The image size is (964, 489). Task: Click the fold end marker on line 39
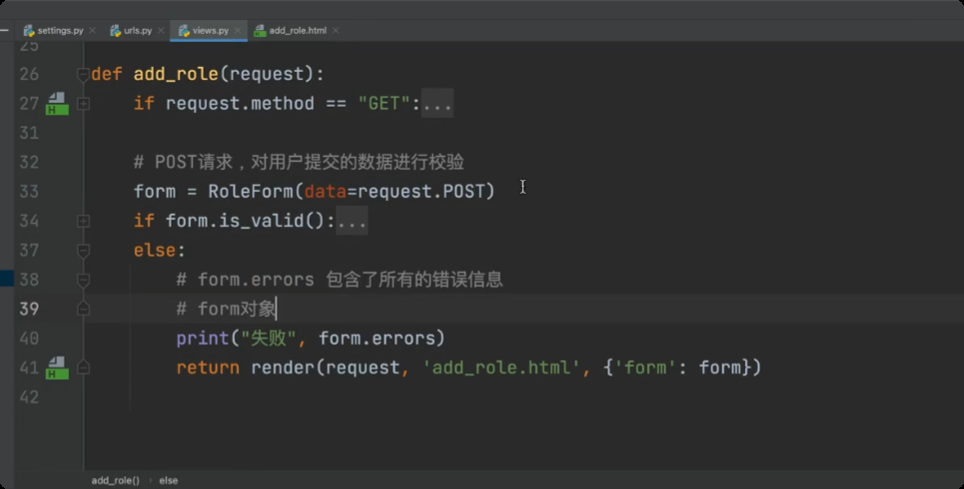tap(83, 309)
